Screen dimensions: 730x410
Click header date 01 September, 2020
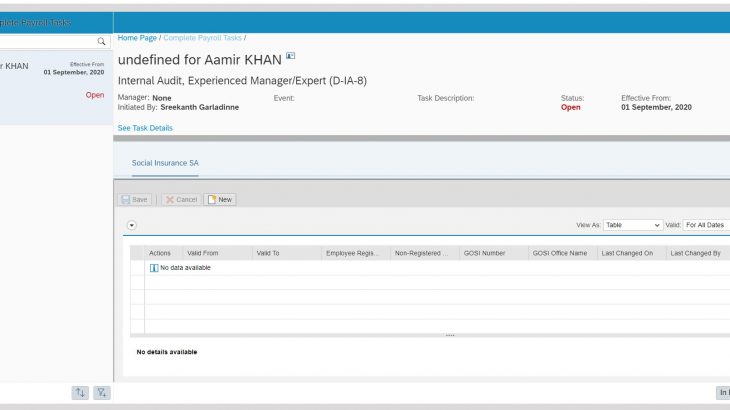[656, 108]
